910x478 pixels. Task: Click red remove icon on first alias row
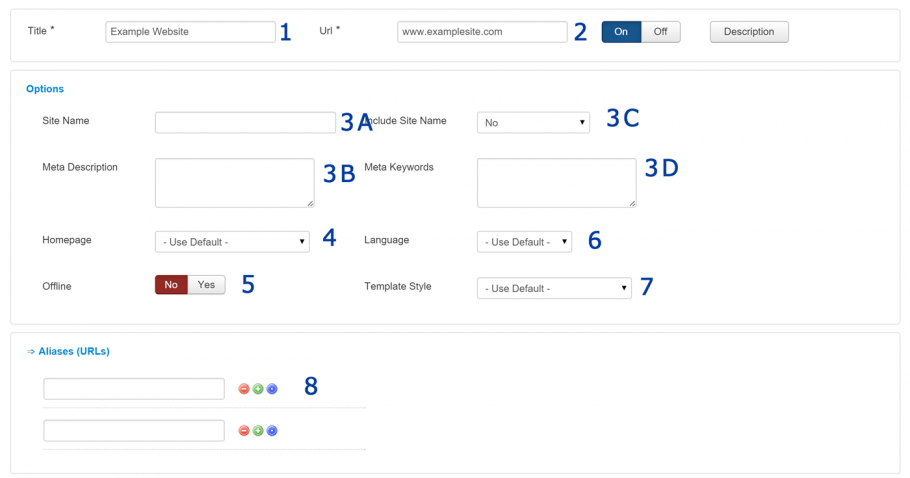coord(244,389)
